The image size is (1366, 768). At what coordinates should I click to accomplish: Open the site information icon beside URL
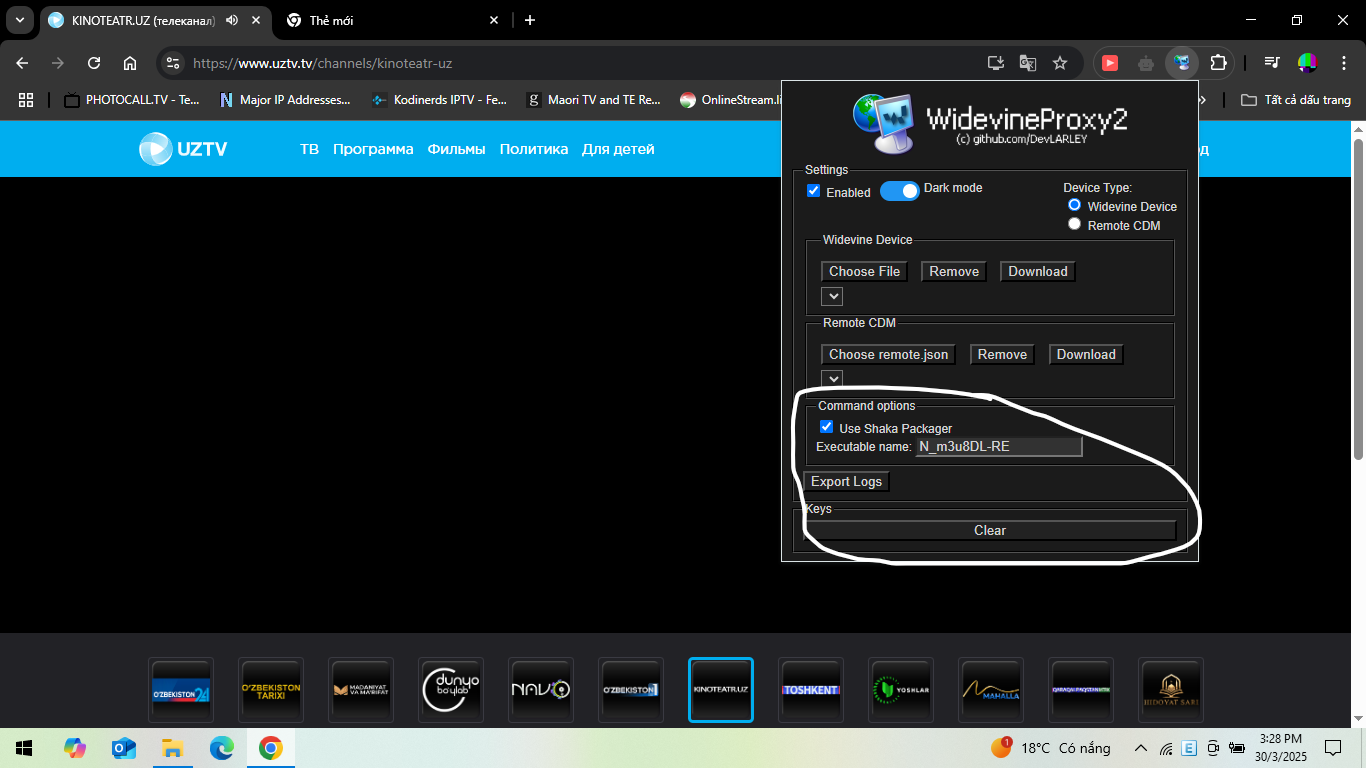(173, 63)
